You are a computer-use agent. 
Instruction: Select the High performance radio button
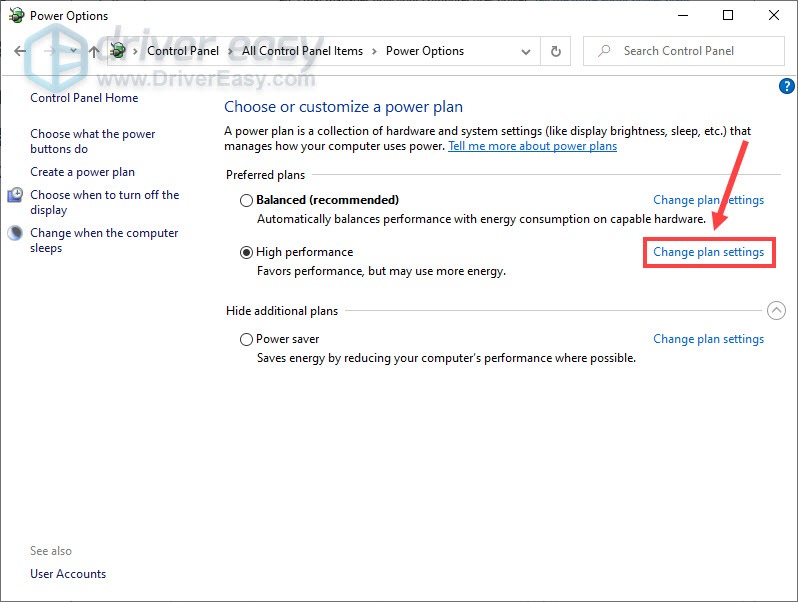(246, 252)
